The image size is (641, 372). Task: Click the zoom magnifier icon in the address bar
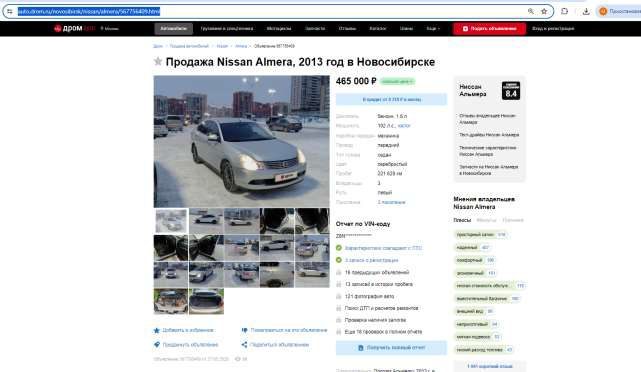[531, 11]
